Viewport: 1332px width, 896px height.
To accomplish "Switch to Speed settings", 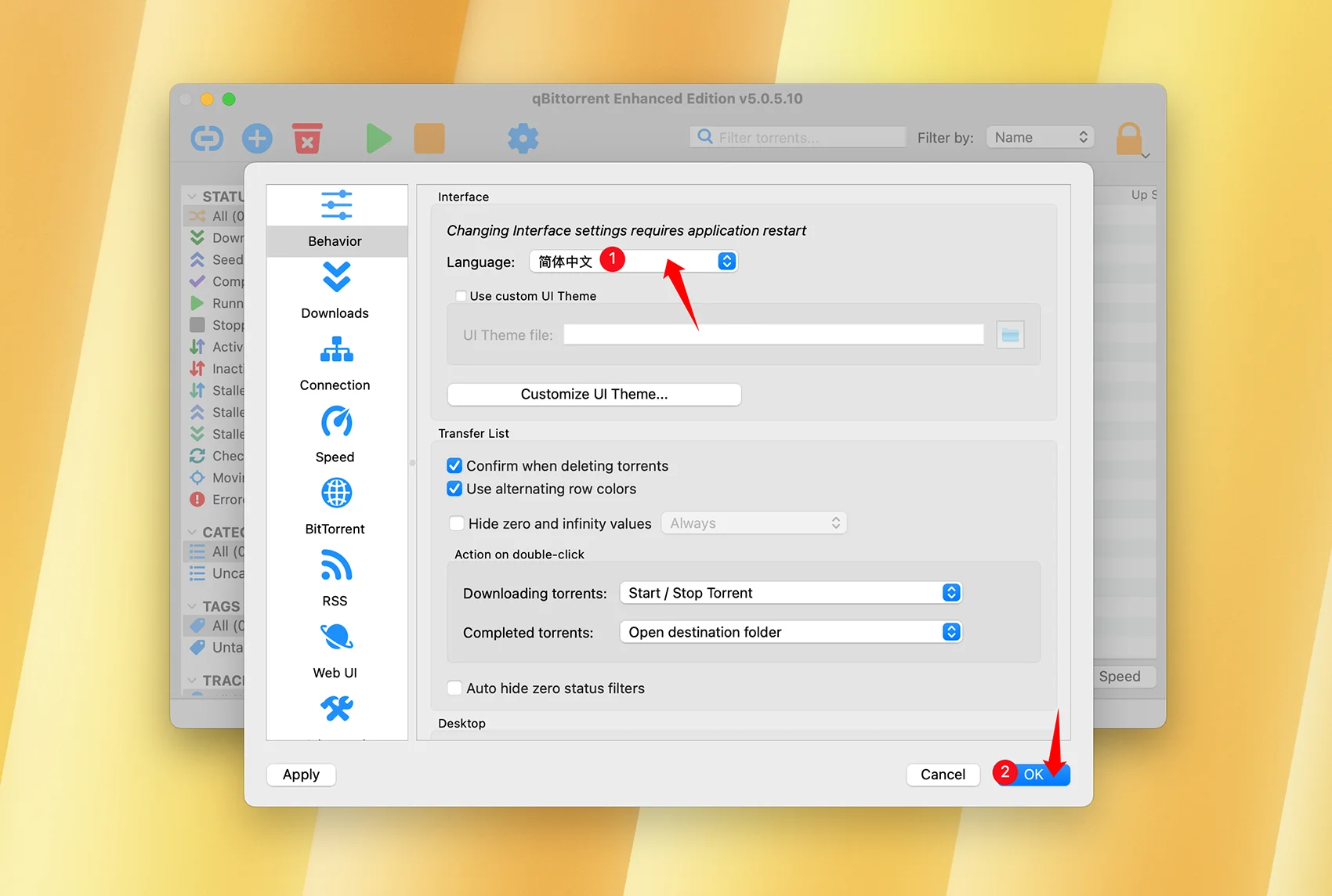I will pos(336,435).
